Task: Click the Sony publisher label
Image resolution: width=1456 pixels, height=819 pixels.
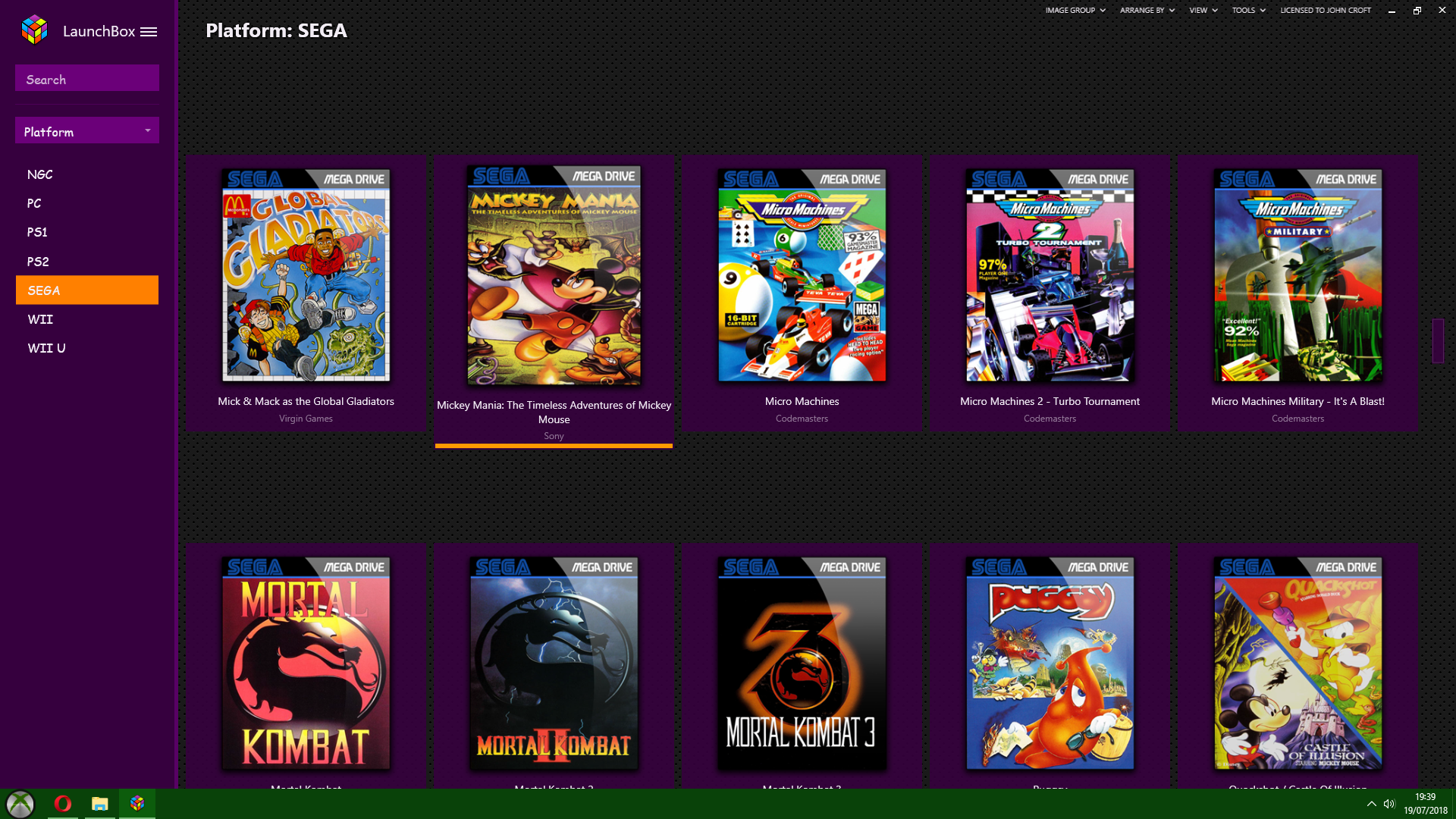Action: (554, 436)
